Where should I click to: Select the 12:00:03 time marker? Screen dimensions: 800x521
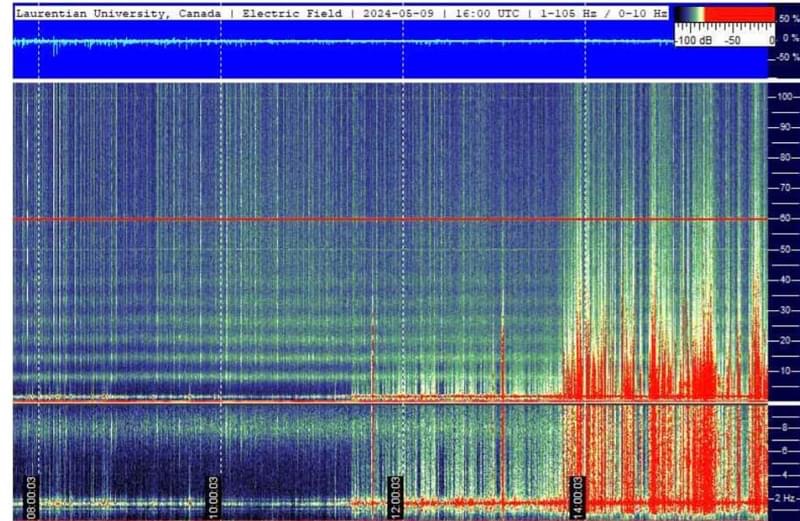click(x=395, y=492)
